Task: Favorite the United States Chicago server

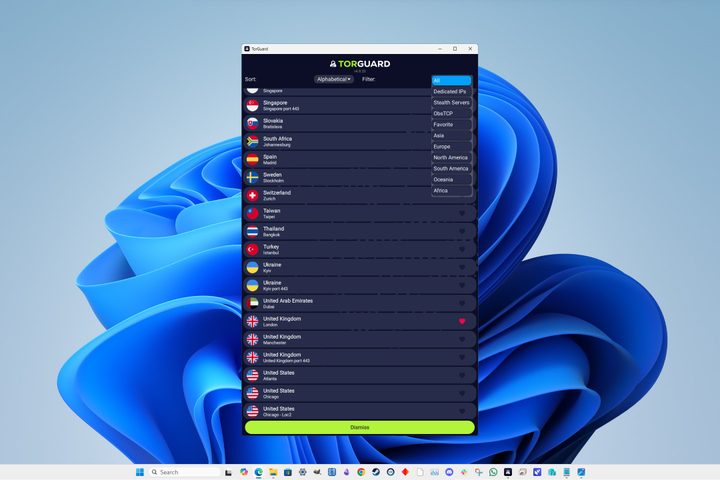Action: [462, 393]
